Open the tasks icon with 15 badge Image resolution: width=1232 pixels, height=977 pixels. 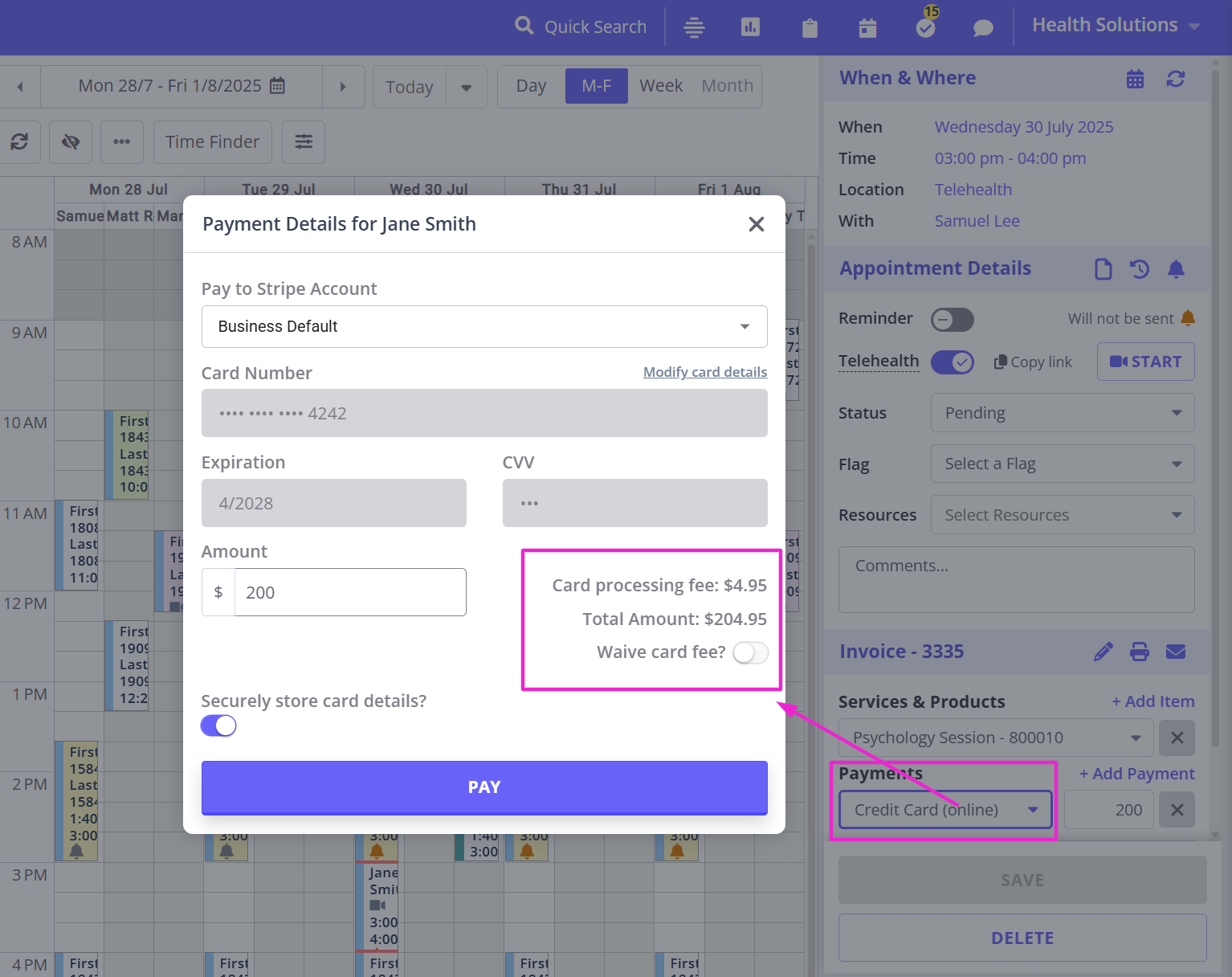tap(924, 27)
